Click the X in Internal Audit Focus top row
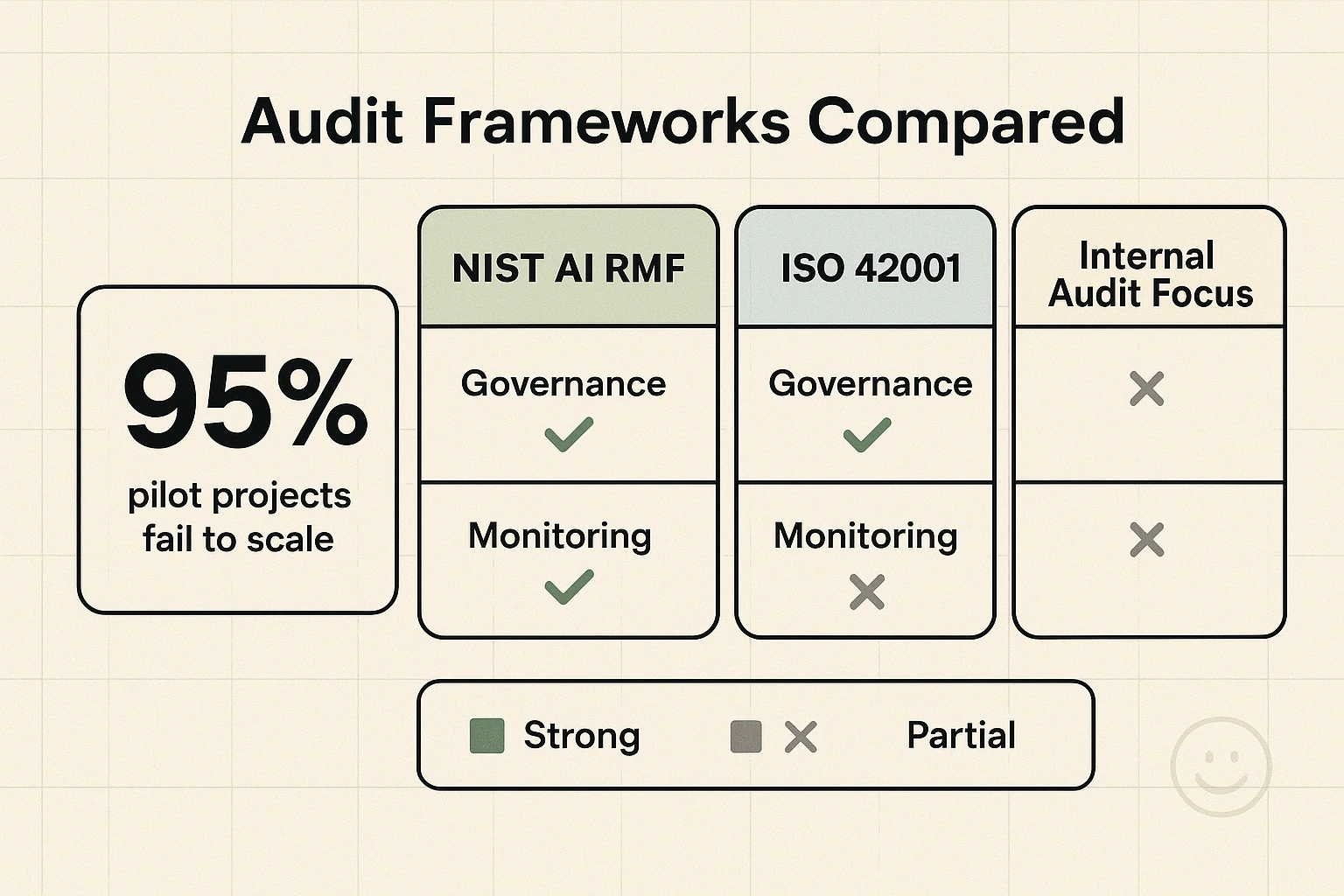The width and height of the screenshot is (1344, 896). pos(1147,388)
